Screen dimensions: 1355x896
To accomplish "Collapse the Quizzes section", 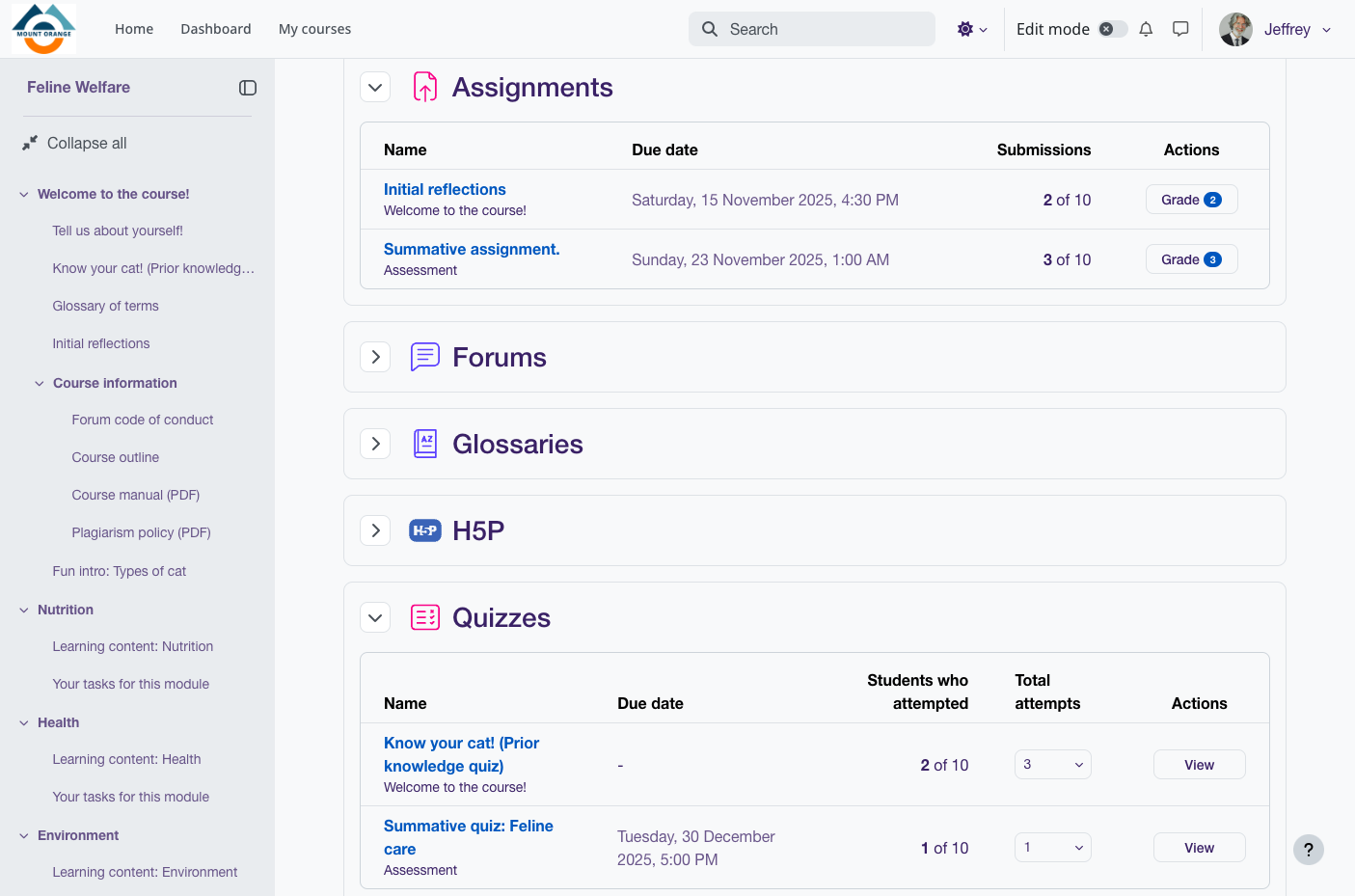I will click(x=375, y=617).
